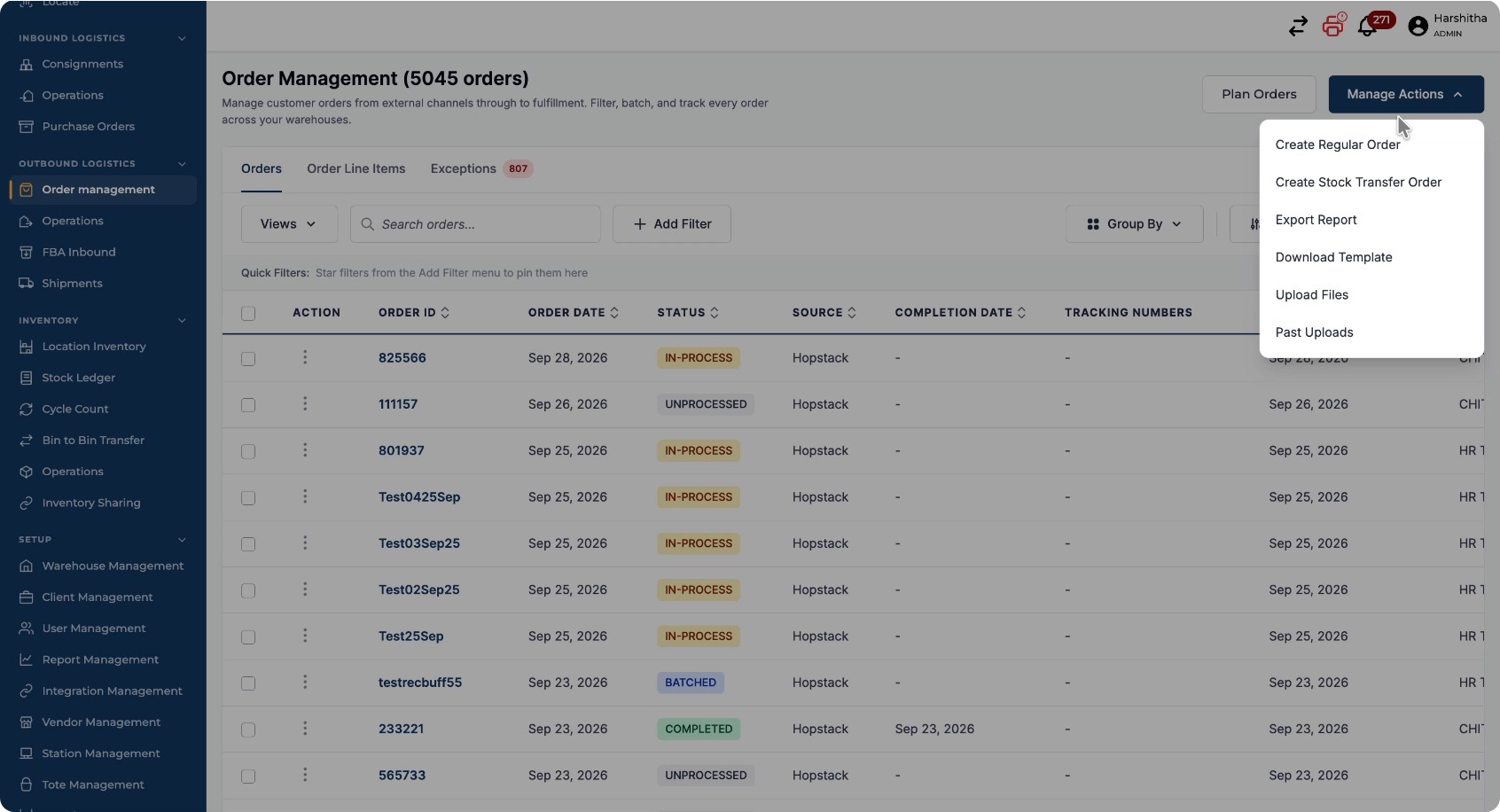Check the box for order 111157
This screenshot has height=812, width=1500.
coord(248,404)
